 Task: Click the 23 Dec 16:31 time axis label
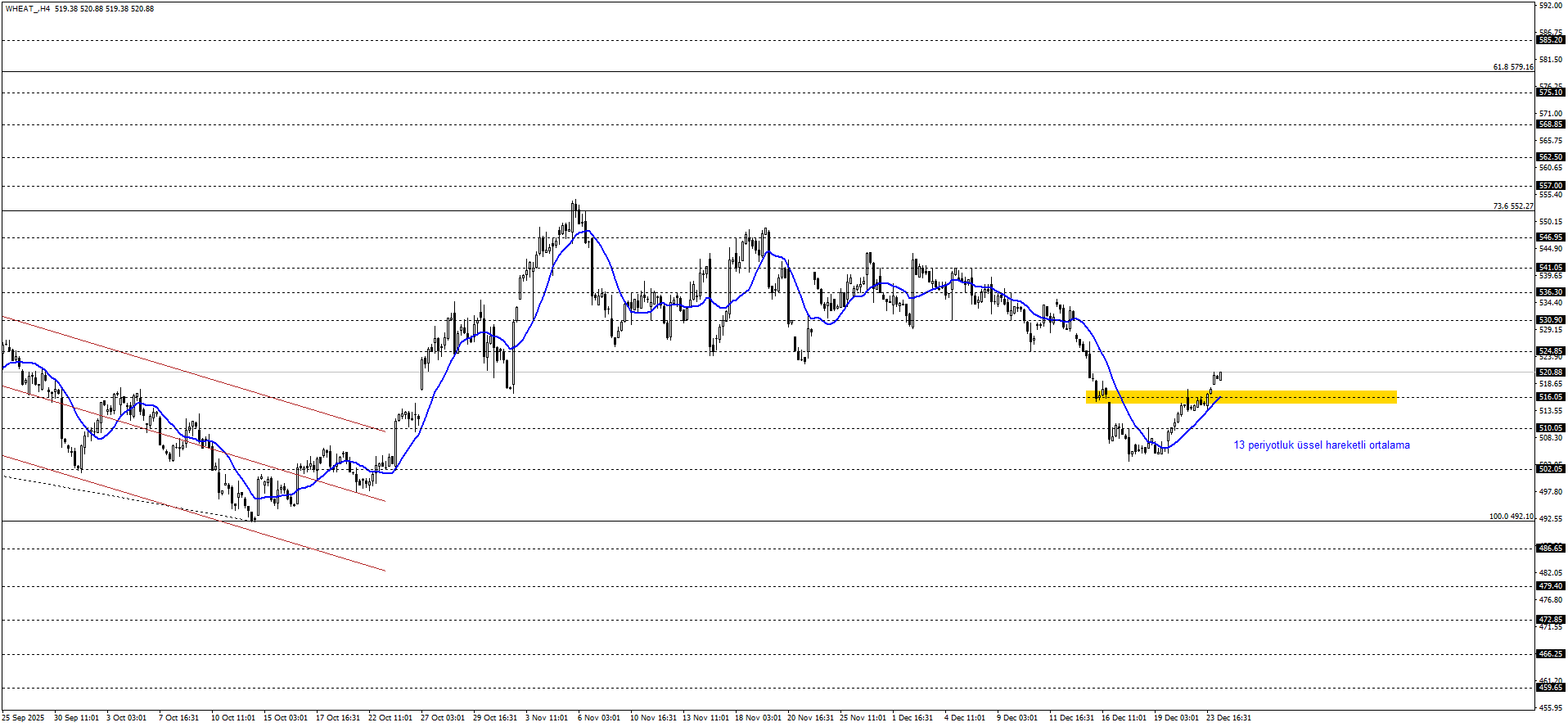[1228, 718]
